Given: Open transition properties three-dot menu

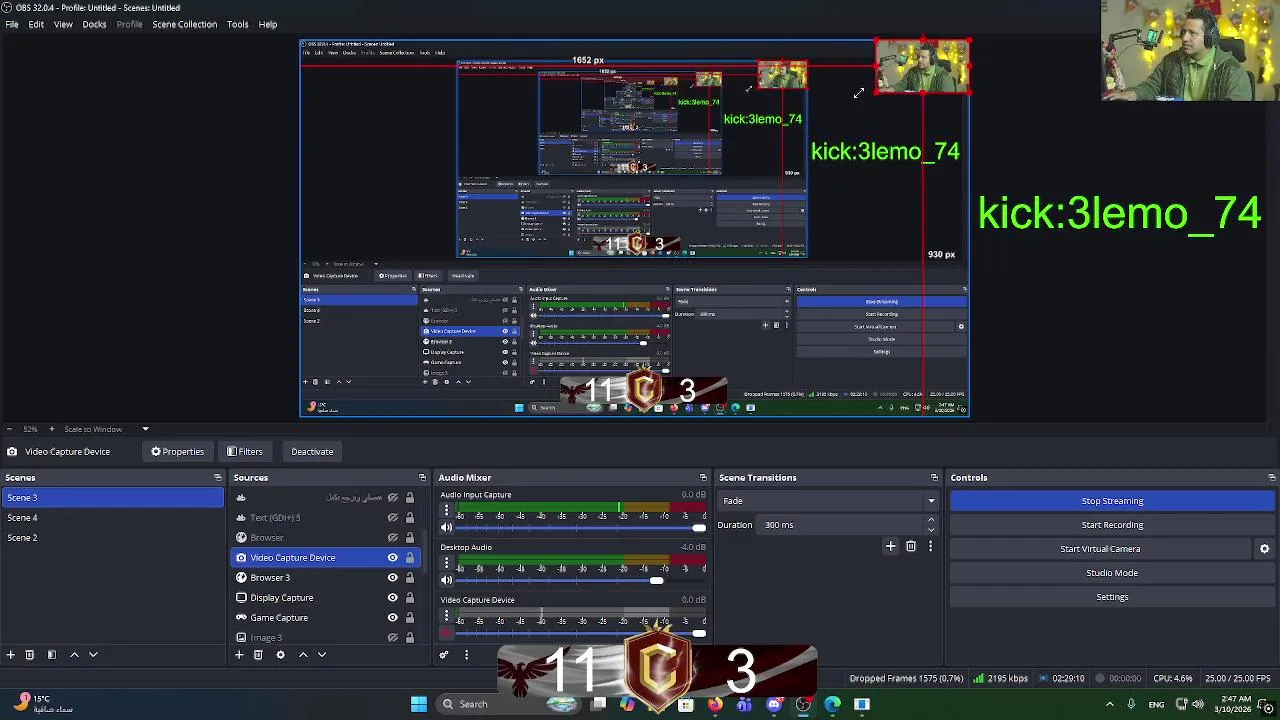Looking at the screenshot, I should 930,546.
